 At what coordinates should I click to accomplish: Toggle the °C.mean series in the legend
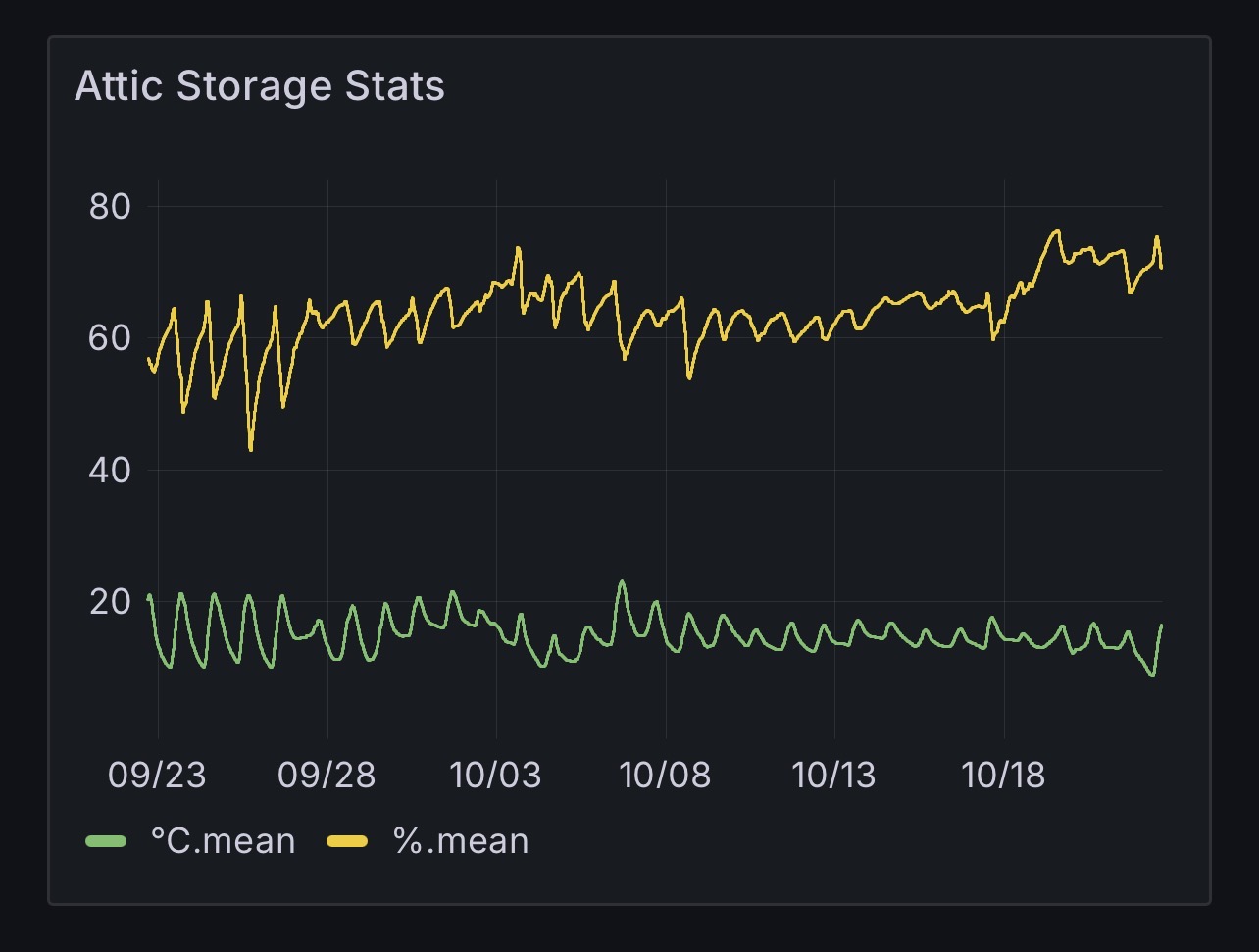(223, 841)
